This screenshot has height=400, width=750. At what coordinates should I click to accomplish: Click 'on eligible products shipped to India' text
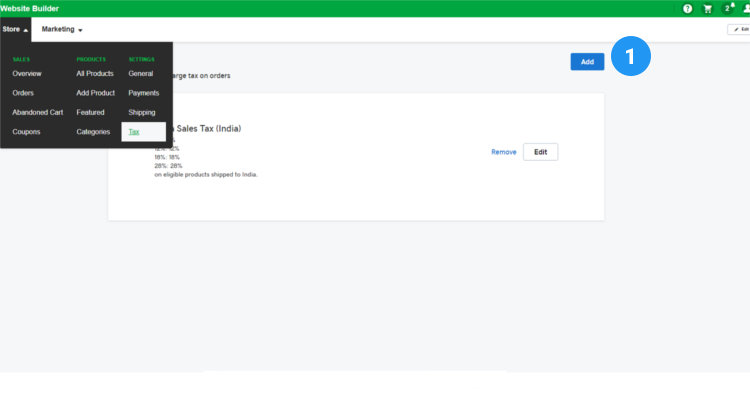click(x=206, y=175)
